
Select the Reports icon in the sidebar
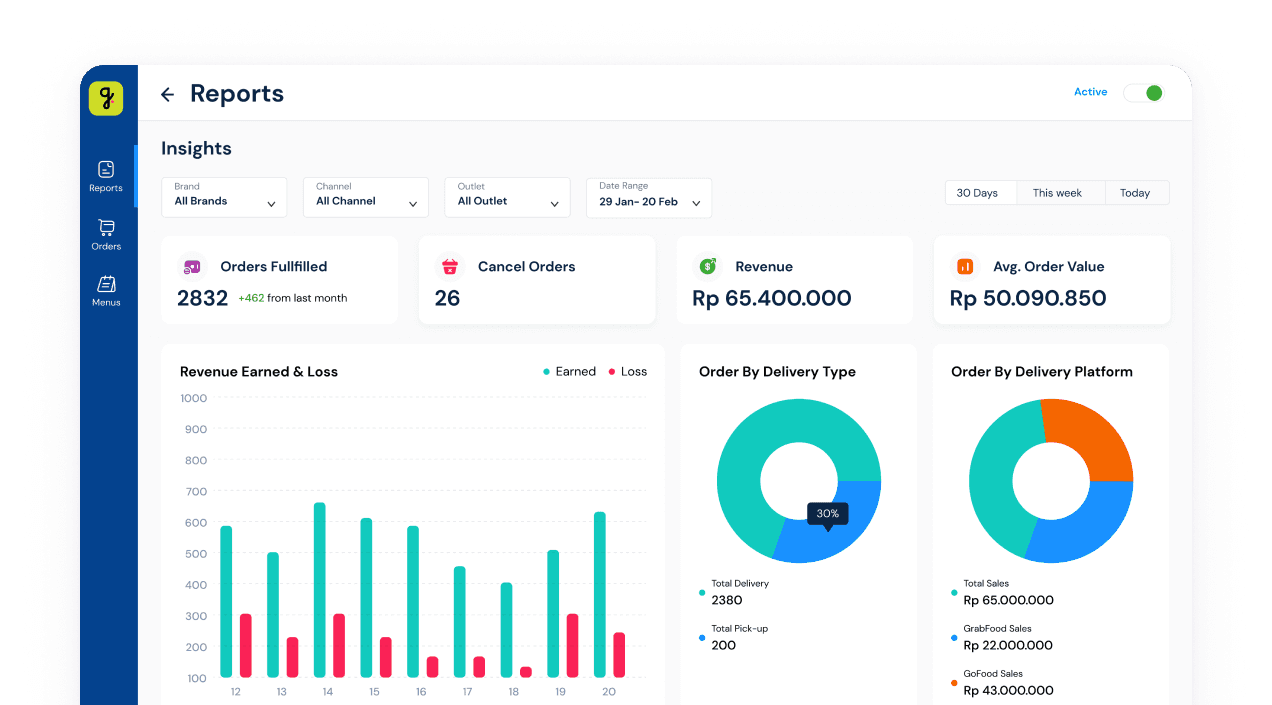click(x=105, y=171)
